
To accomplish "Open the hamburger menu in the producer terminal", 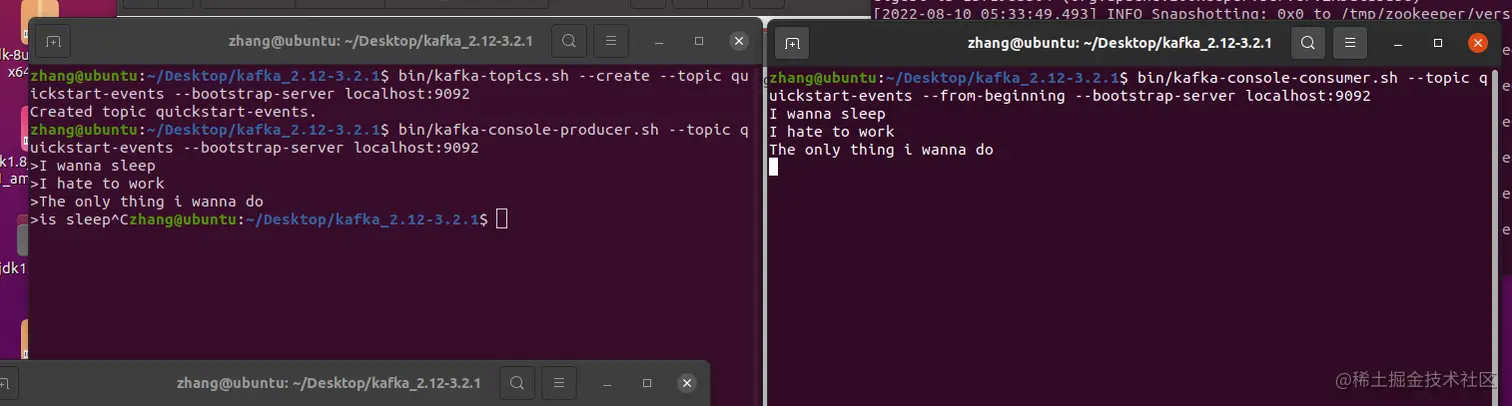I will (610, 42).
